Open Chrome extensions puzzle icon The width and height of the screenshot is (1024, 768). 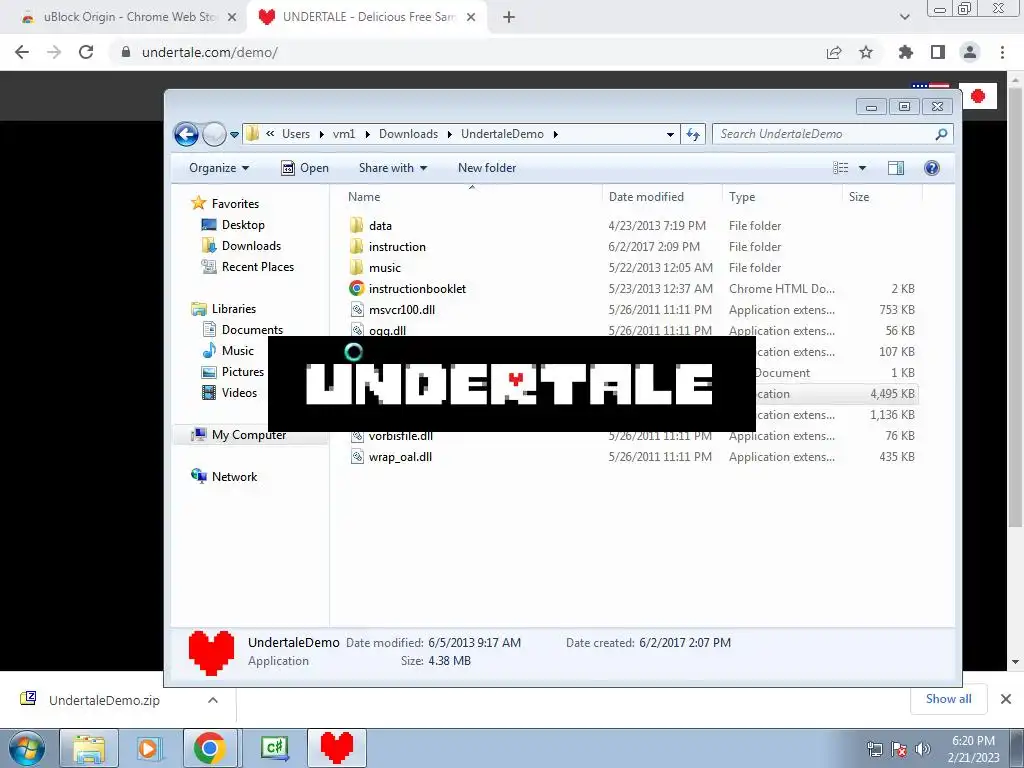[x=905, y=52]
